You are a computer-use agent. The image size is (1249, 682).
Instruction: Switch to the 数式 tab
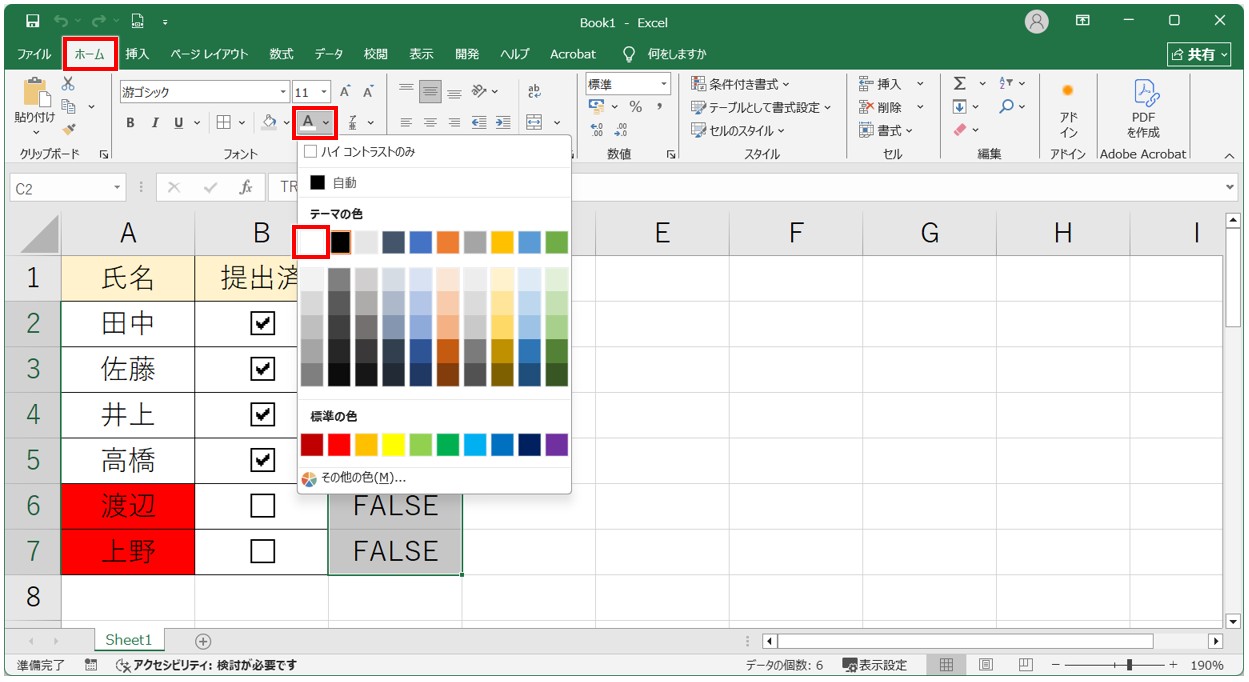(x=281, y=54)
